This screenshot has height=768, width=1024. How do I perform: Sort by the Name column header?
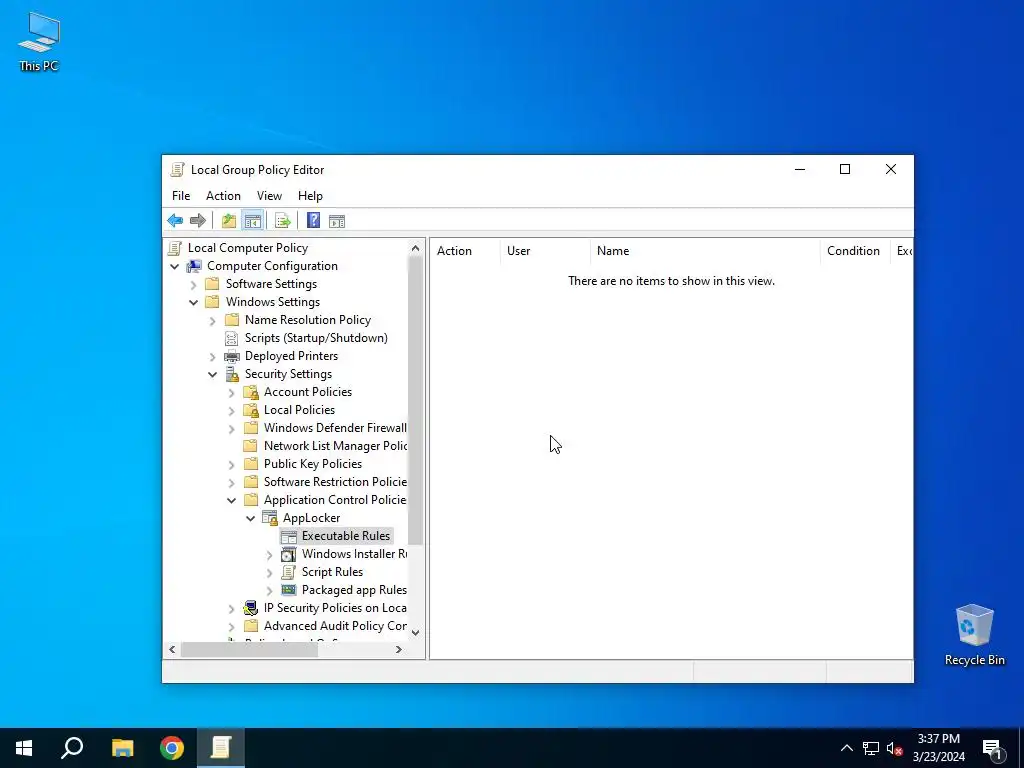(x=705, y=251)
